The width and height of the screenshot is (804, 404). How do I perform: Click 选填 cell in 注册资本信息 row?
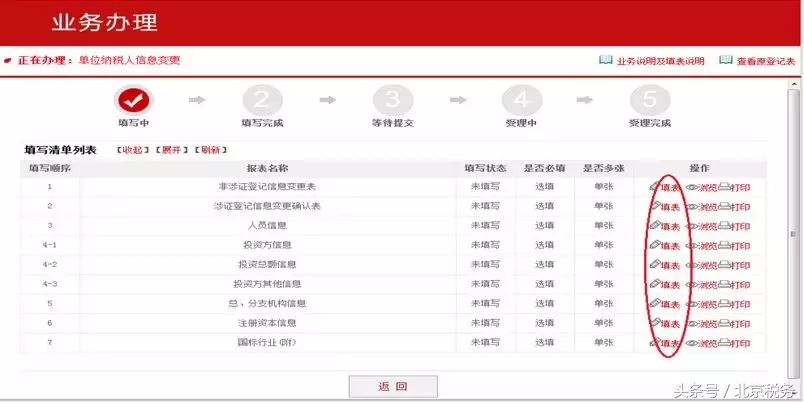tap(544, 323)
